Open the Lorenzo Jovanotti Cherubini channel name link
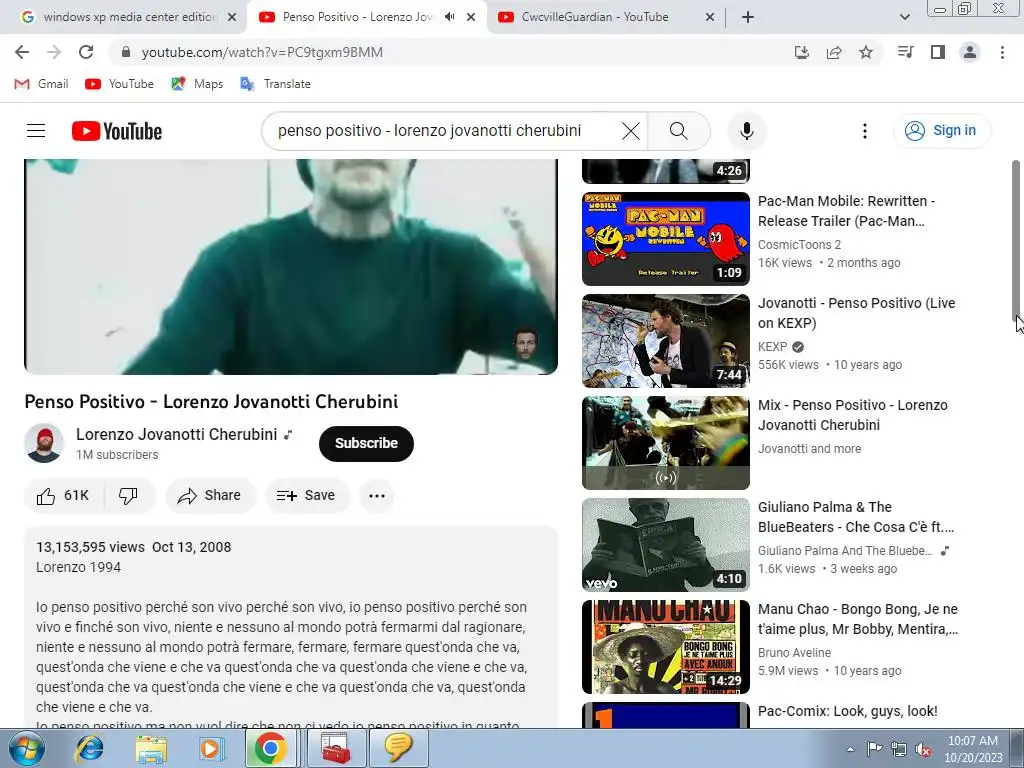Screen dimensions: 1024x768 point(176,434)
